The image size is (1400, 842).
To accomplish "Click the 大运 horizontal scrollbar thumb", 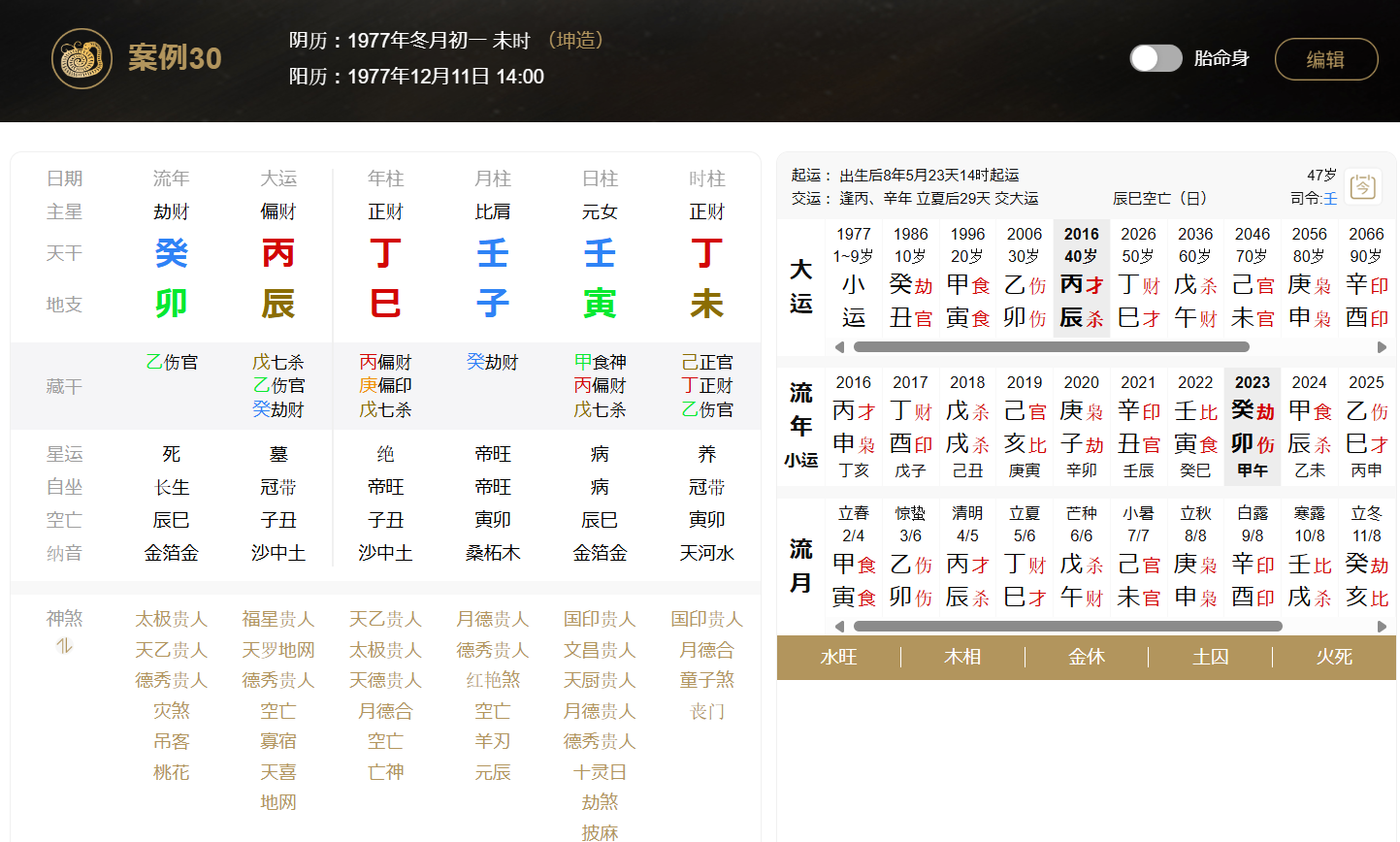I will tap(1051, 346).
